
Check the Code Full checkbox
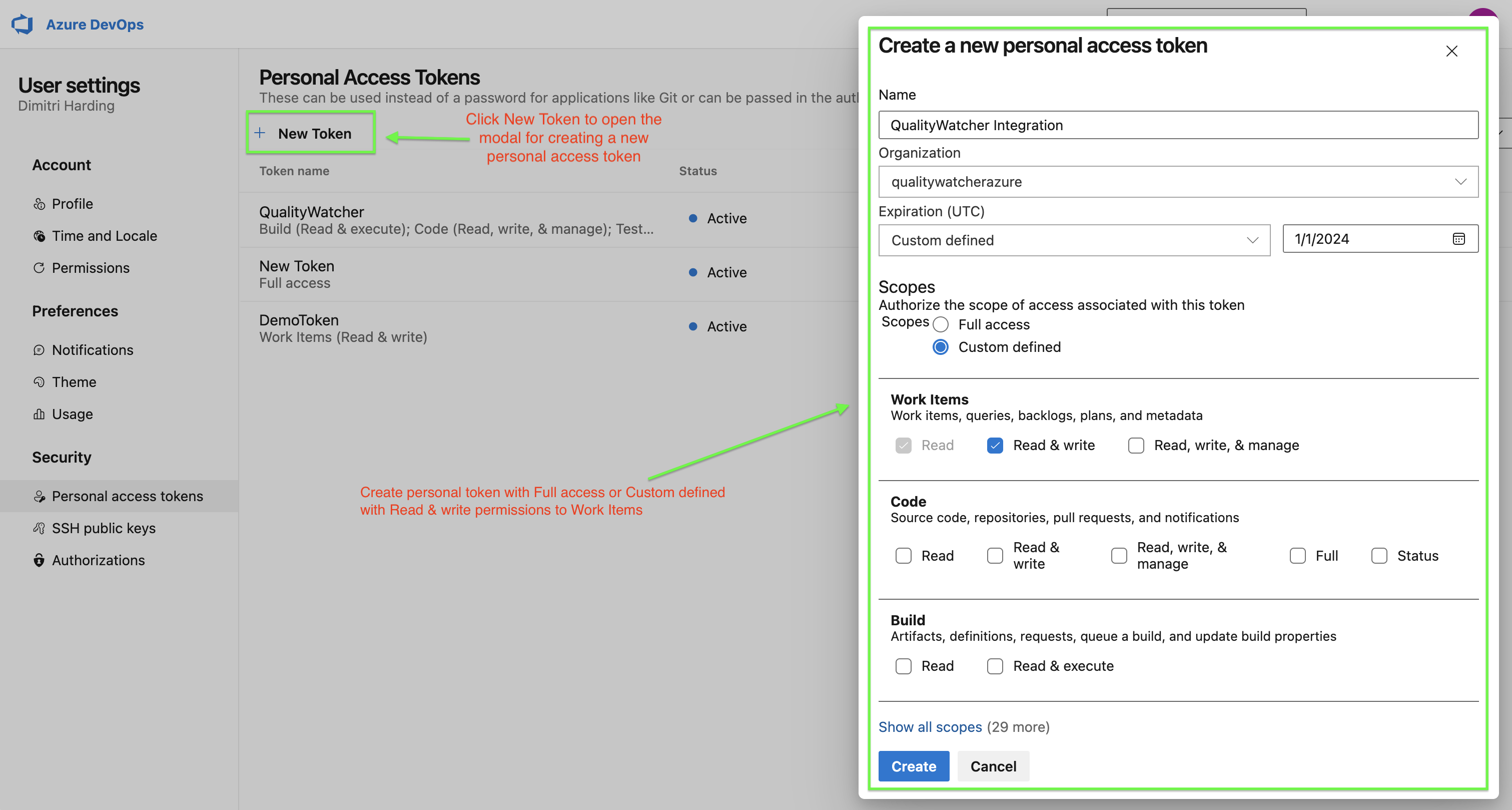[x=1297, y=556]
